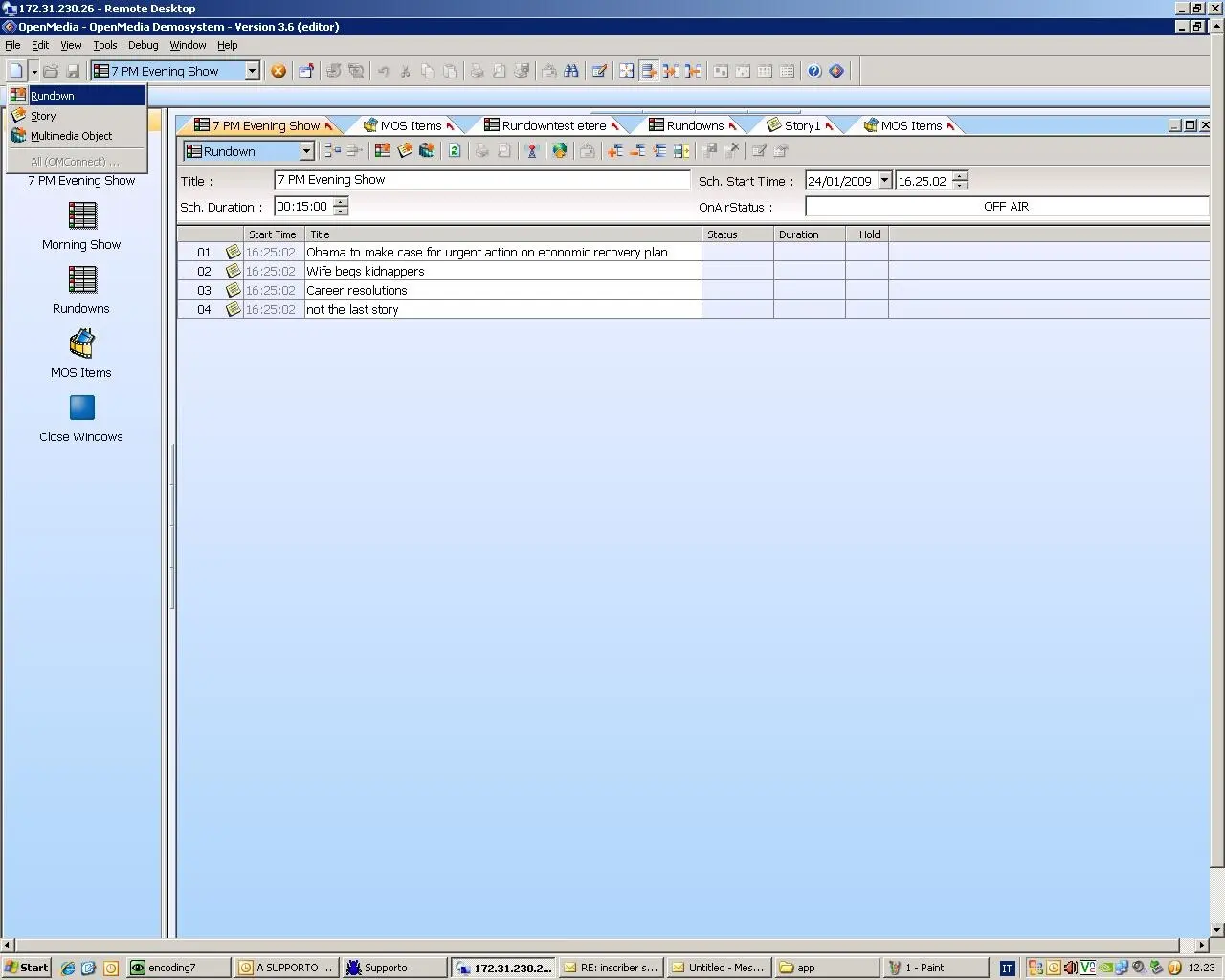Click the Rundowns sidebar shortcut icon

(82, 279)
